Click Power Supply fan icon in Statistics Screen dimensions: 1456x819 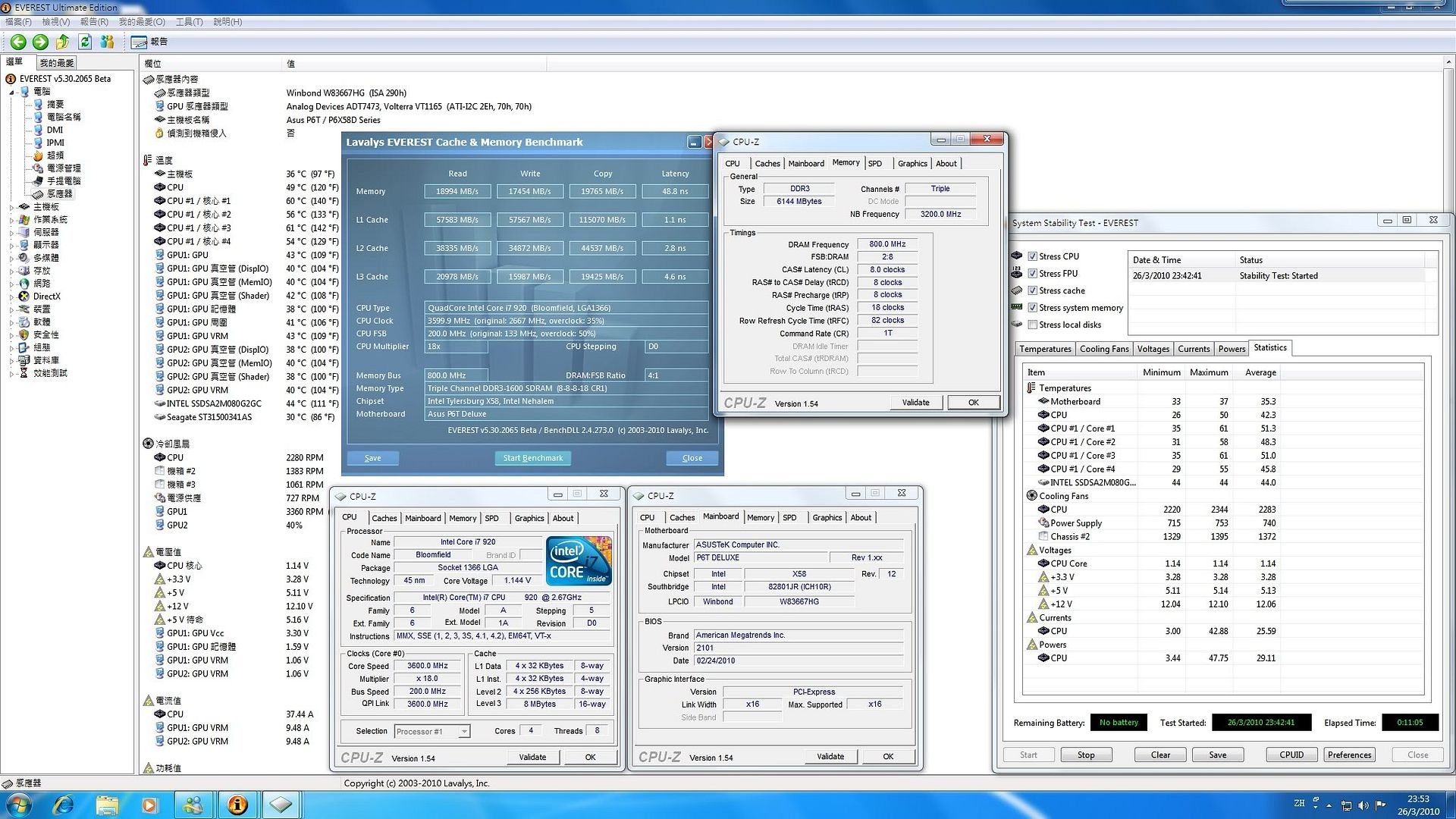[1043, 523]
